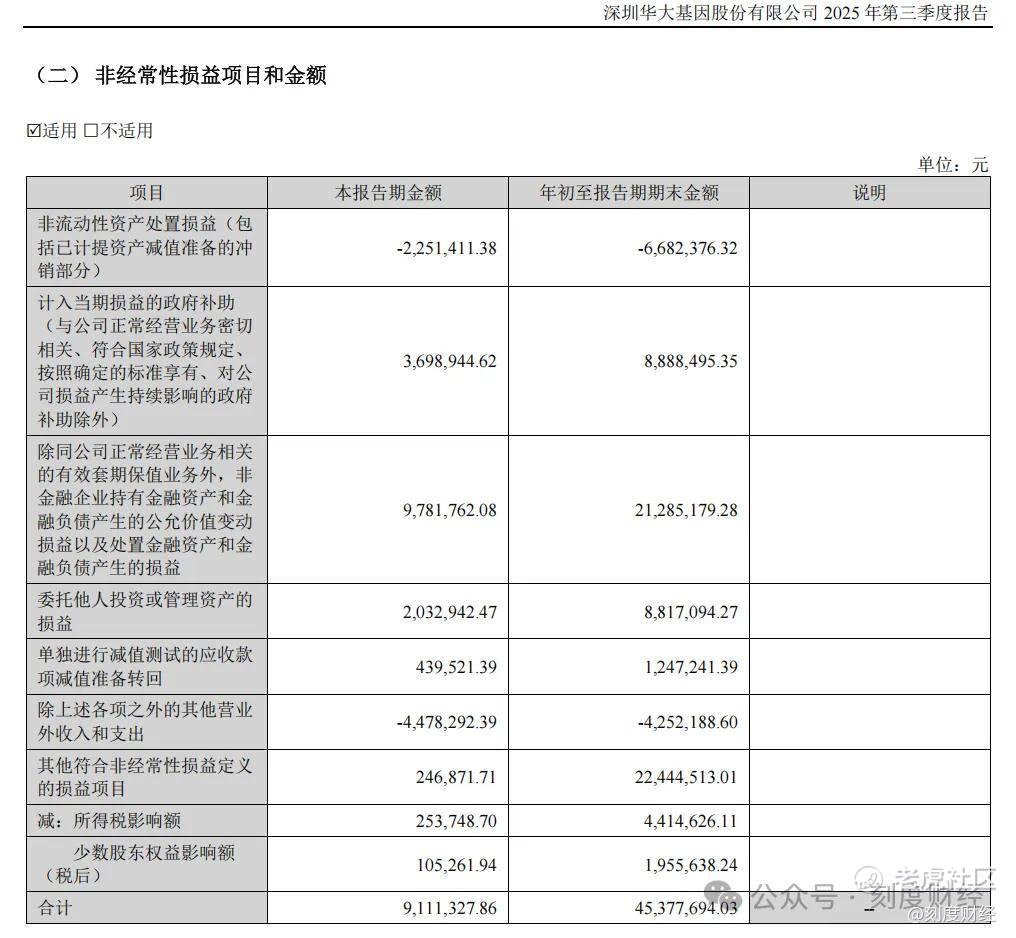Click the value -4,252,188.60
The height and width of the screenshot is (938, 1016).
tap(687, 722)
